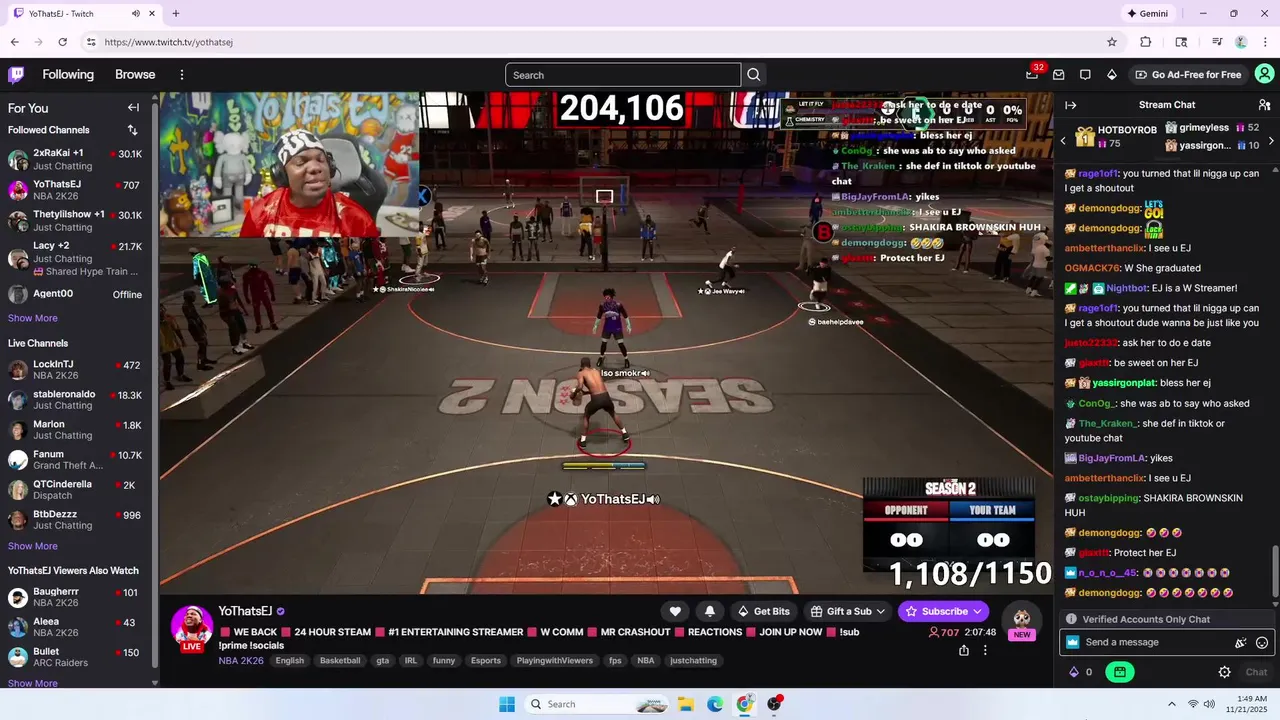Open the Following tab
The height and width of the screenshot is (720, 1280).
[x=68, y=75]
